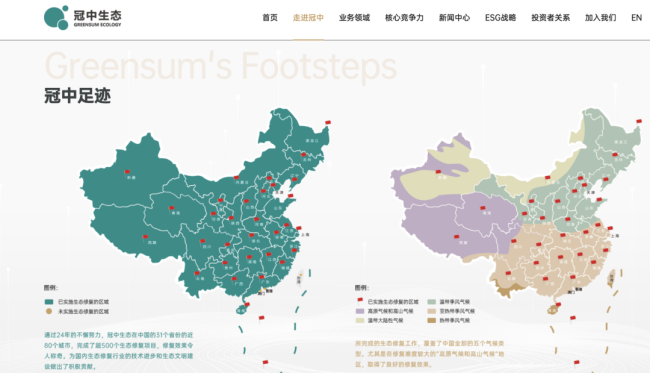The width and height of the screenshot is (650, 373).
Task: Click the teal 已实施生态修复的区域 legend swatch
Action: pos(49,302)
